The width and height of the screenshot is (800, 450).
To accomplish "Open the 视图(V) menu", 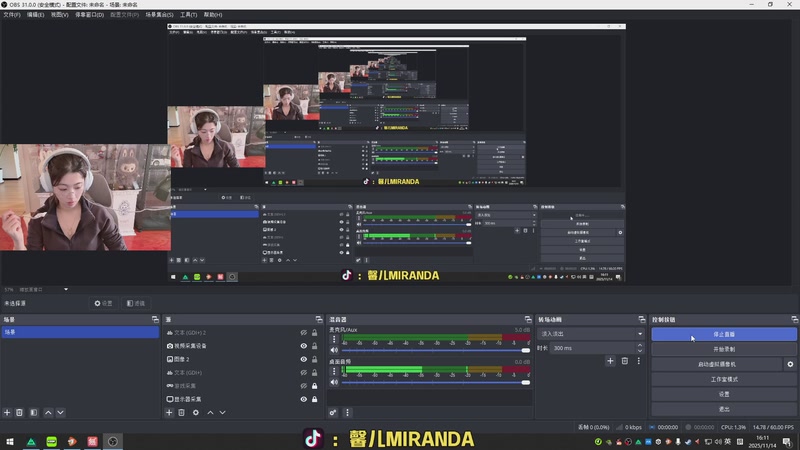I will point(59,15).
